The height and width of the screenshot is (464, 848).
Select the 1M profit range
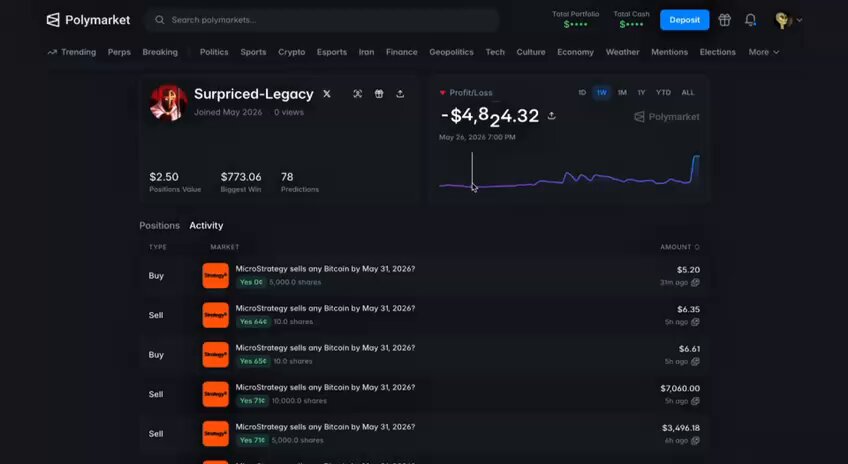click(622, 92)
